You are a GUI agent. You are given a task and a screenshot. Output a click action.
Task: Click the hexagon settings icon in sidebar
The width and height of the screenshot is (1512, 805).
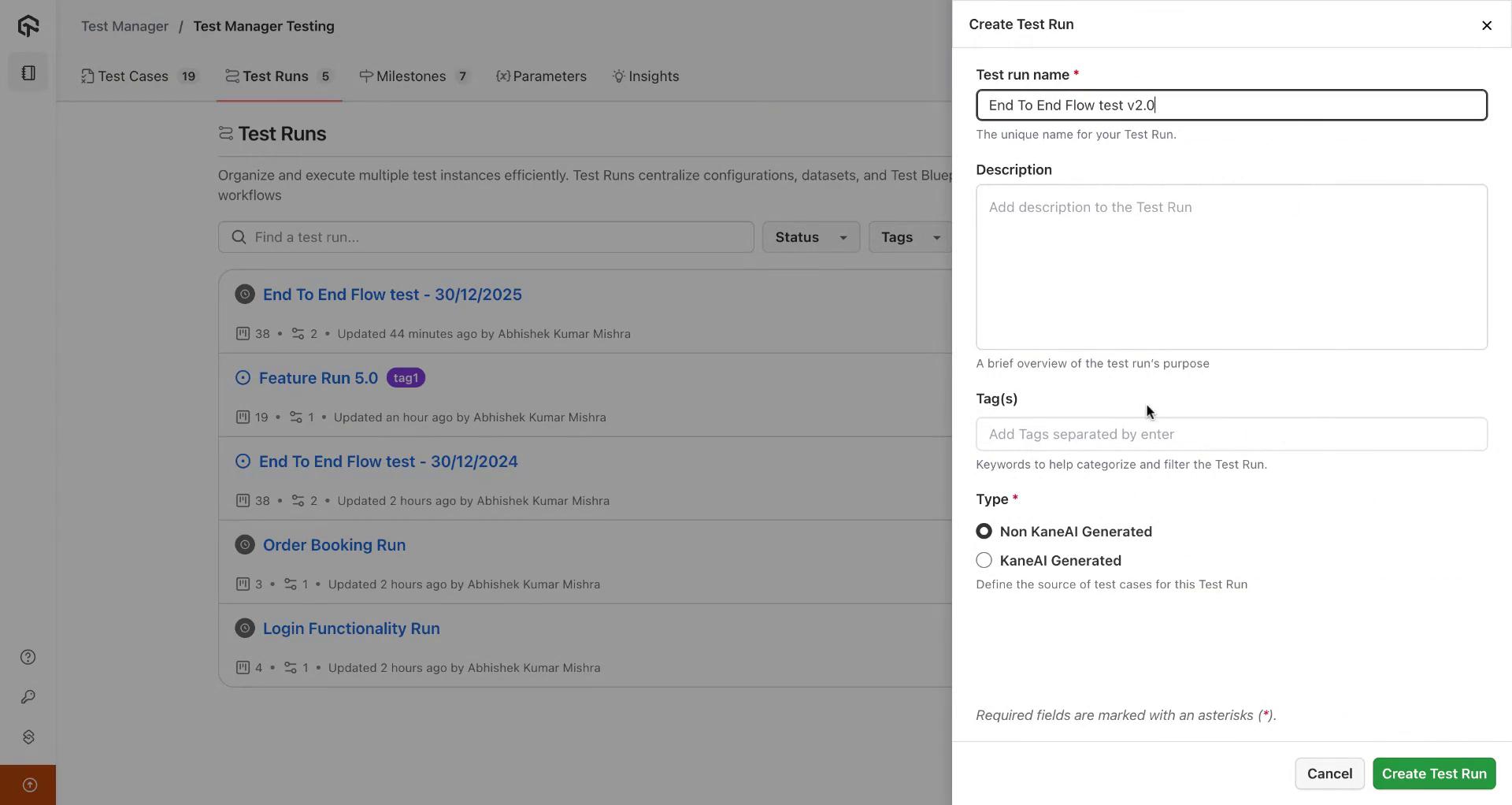tap(28, 737)
